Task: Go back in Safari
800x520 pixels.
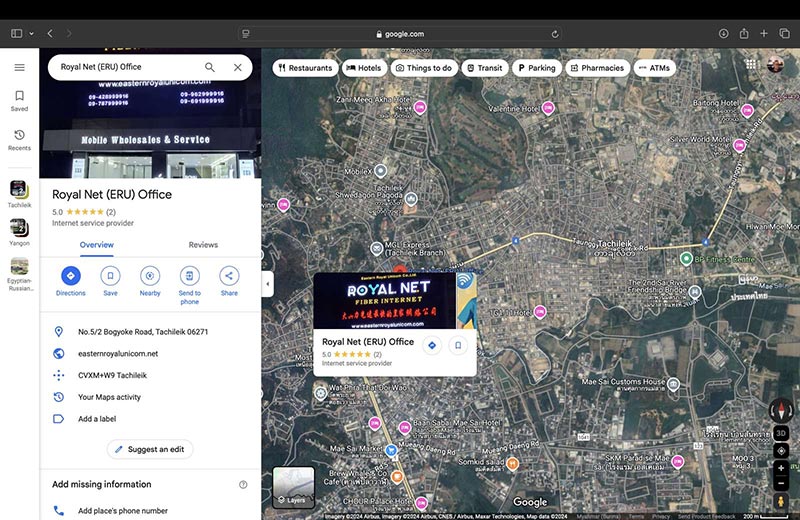Action: pyautogui.click(x=50, y=34)
